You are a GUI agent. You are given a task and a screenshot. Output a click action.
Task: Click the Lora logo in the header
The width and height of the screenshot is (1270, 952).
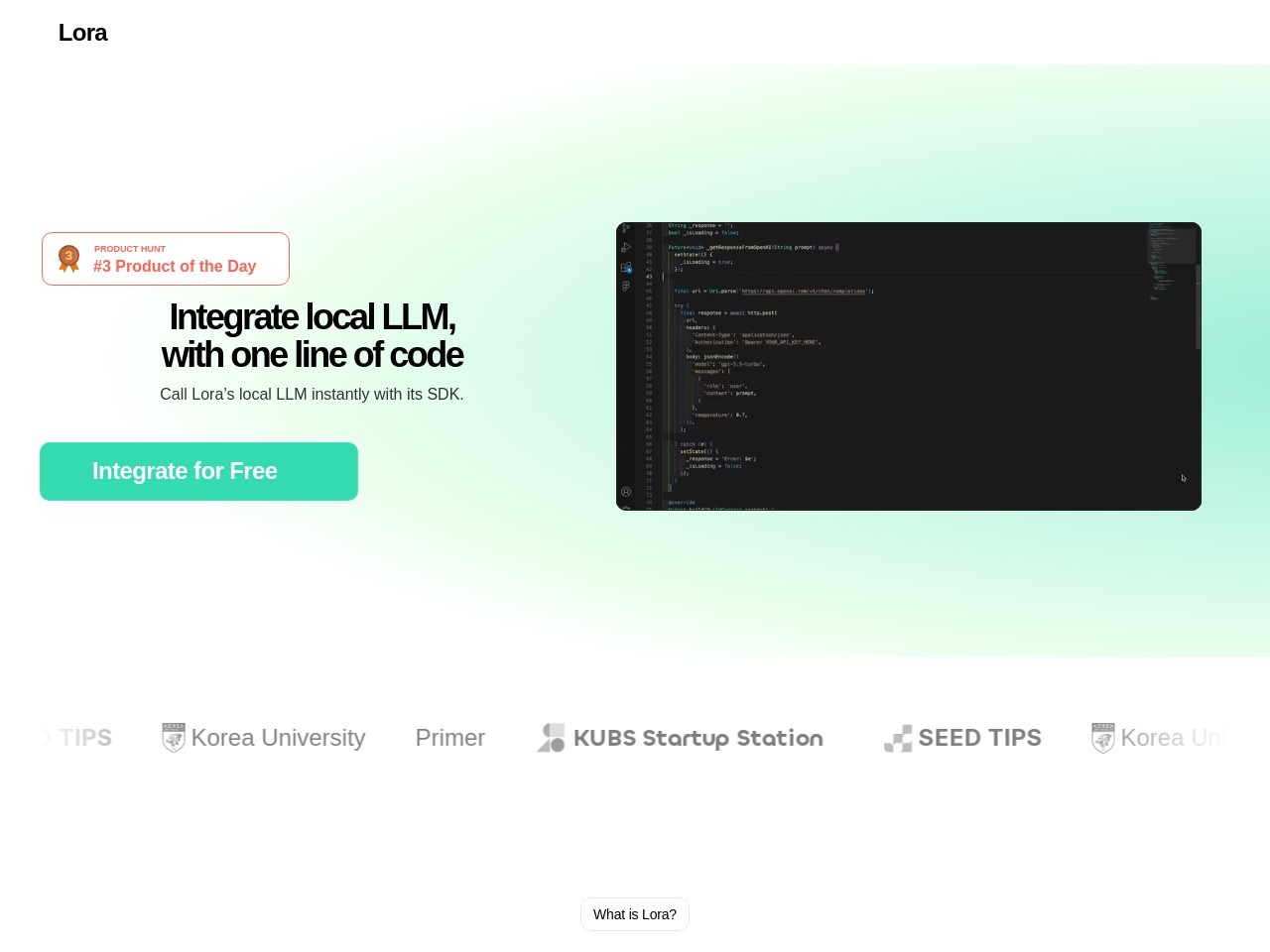click(82, 33)
